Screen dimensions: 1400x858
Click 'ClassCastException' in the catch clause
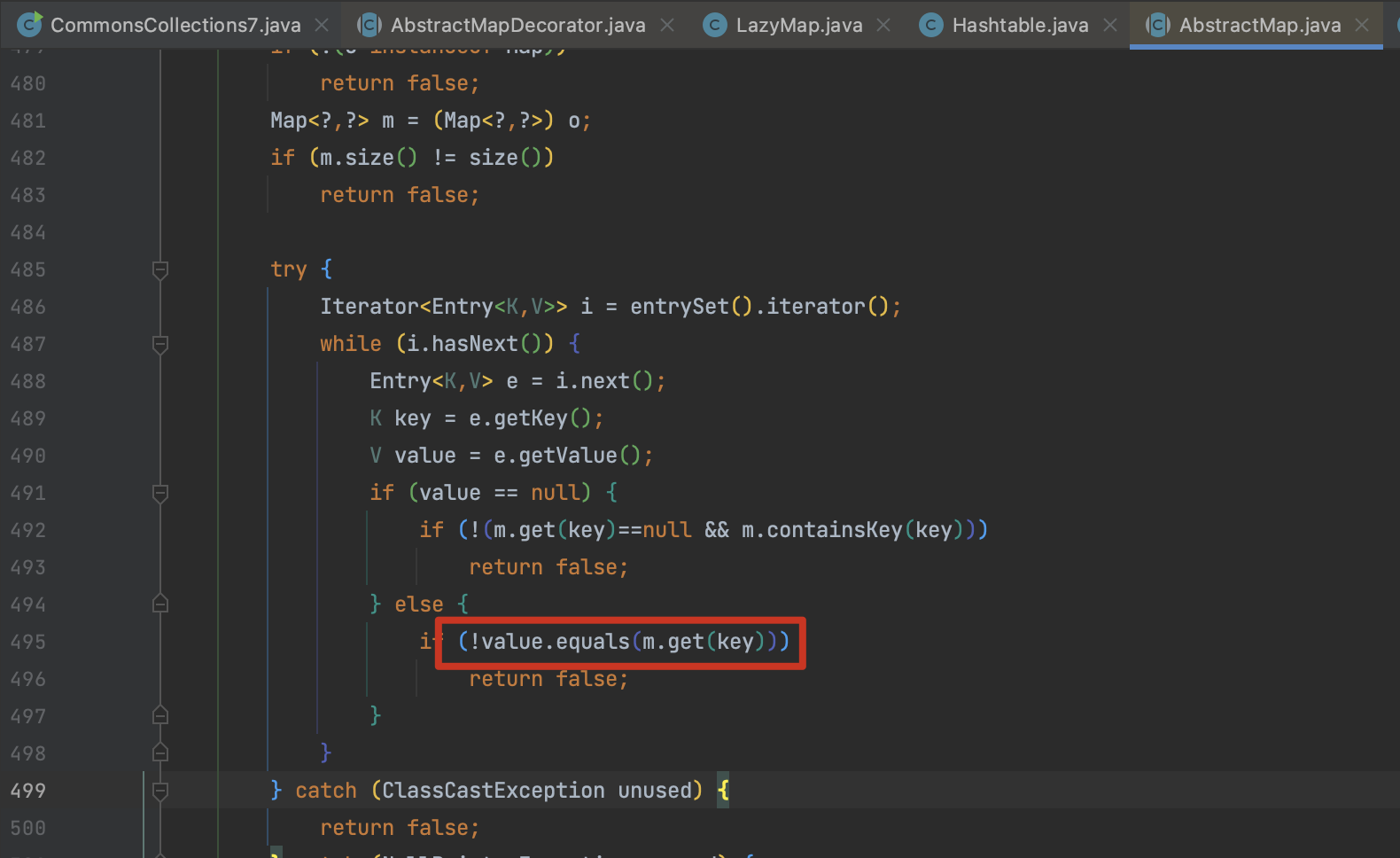pyautogui.click(x=494, y=791)
